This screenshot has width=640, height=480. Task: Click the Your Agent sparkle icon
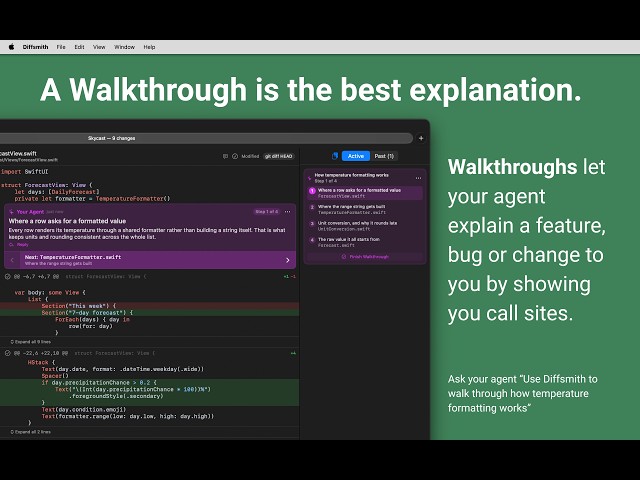[11, 212]
